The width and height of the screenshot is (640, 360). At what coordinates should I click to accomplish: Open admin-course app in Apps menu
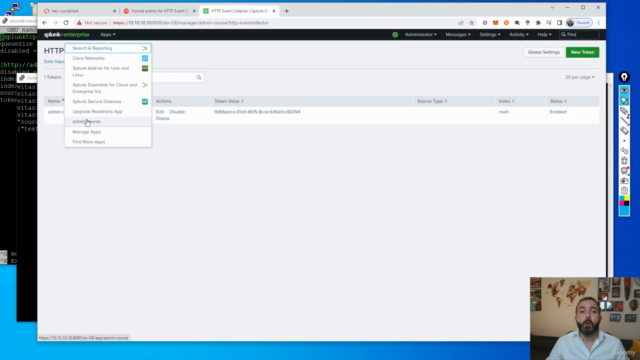coord(108,122)
